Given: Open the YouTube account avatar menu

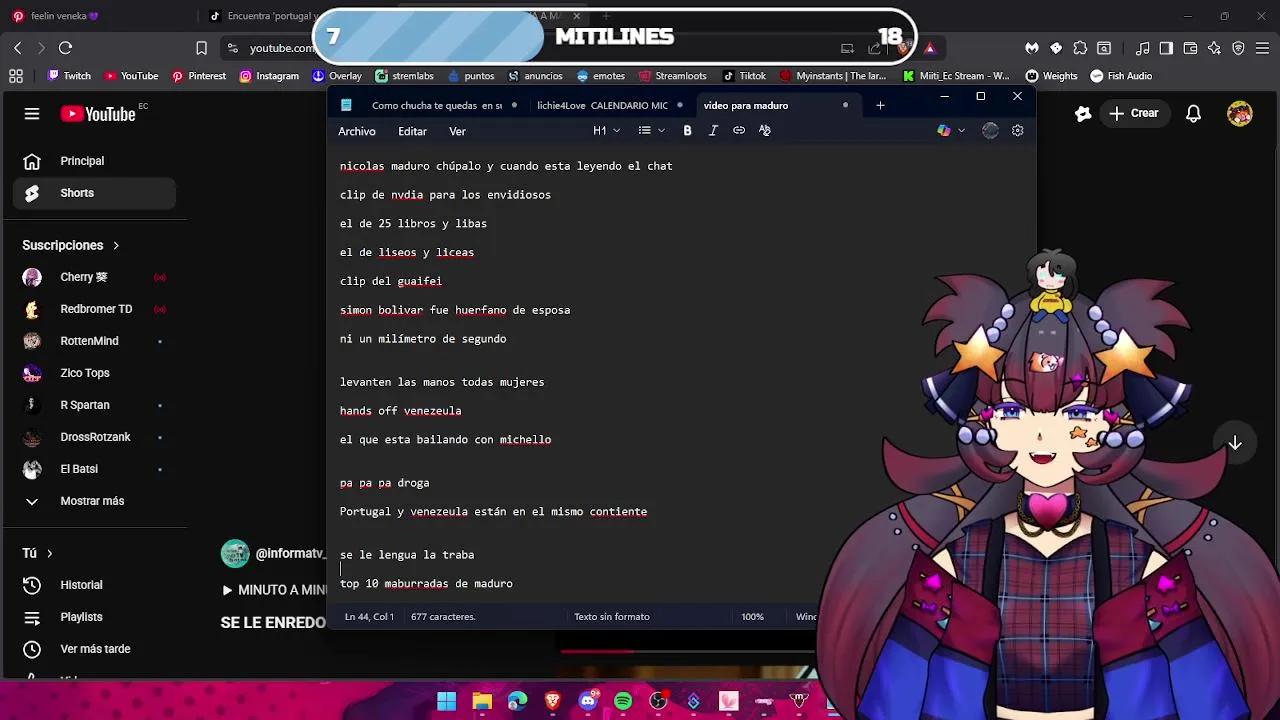Looking at the screenshot, I should [1240, 114].
